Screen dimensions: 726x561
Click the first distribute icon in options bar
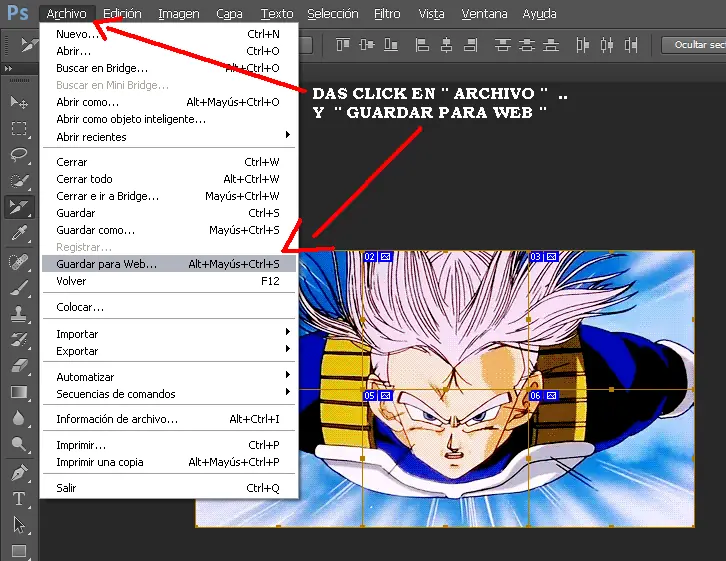coord(503,45)
